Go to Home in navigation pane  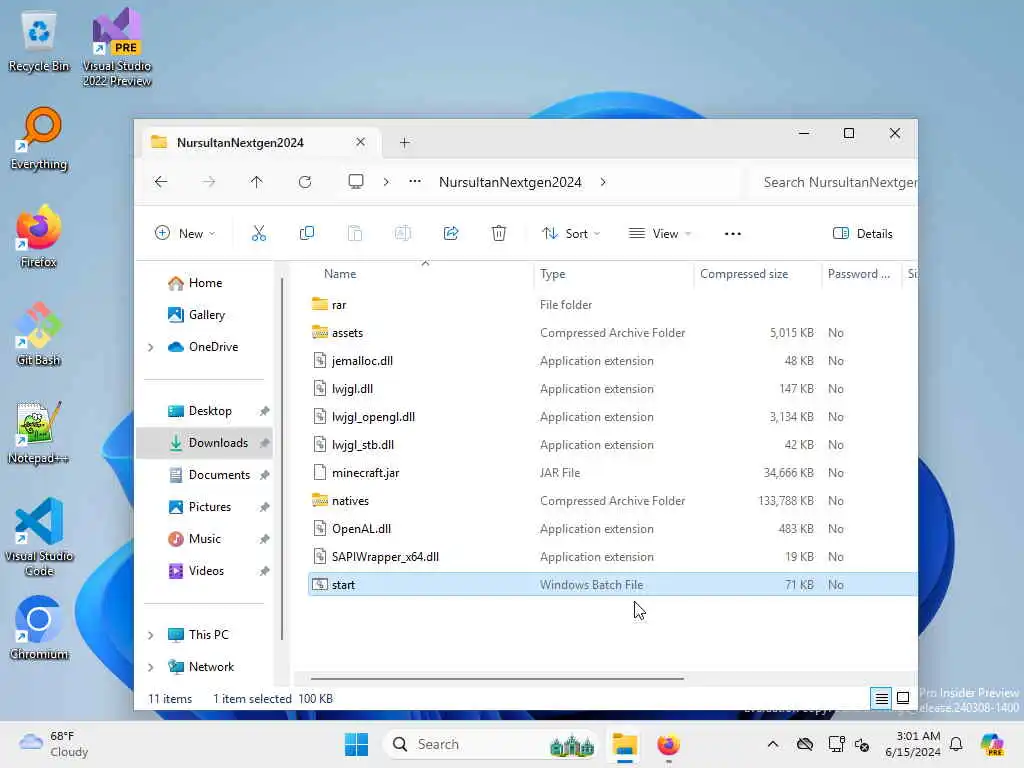(x=205, y=283)
